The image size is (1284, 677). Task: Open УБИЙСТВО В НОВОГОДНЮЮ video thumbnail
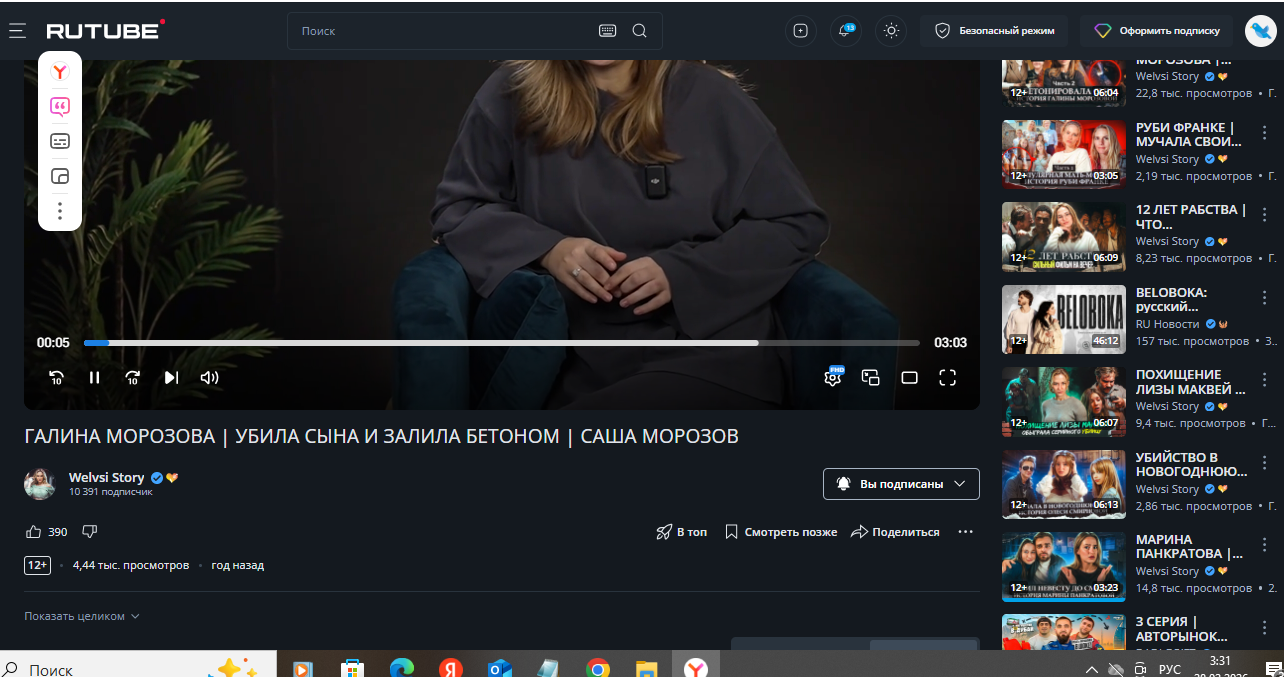[x=1064, y=484]
